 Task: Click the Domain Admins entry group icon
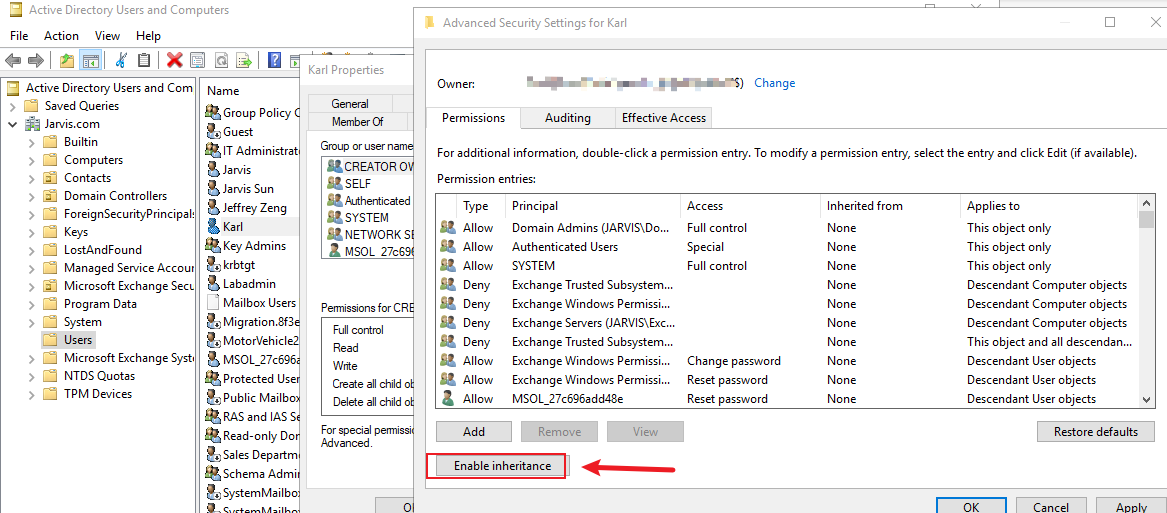(447, 227)
